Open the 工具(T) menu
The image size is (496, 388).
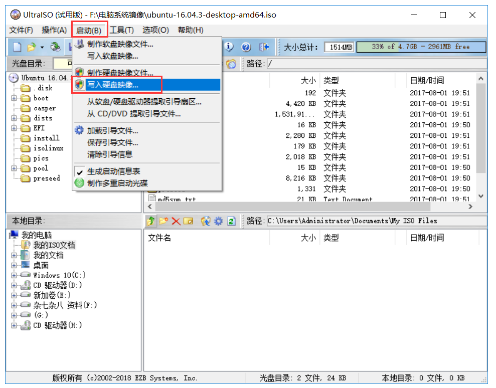(x=122, y=30)
